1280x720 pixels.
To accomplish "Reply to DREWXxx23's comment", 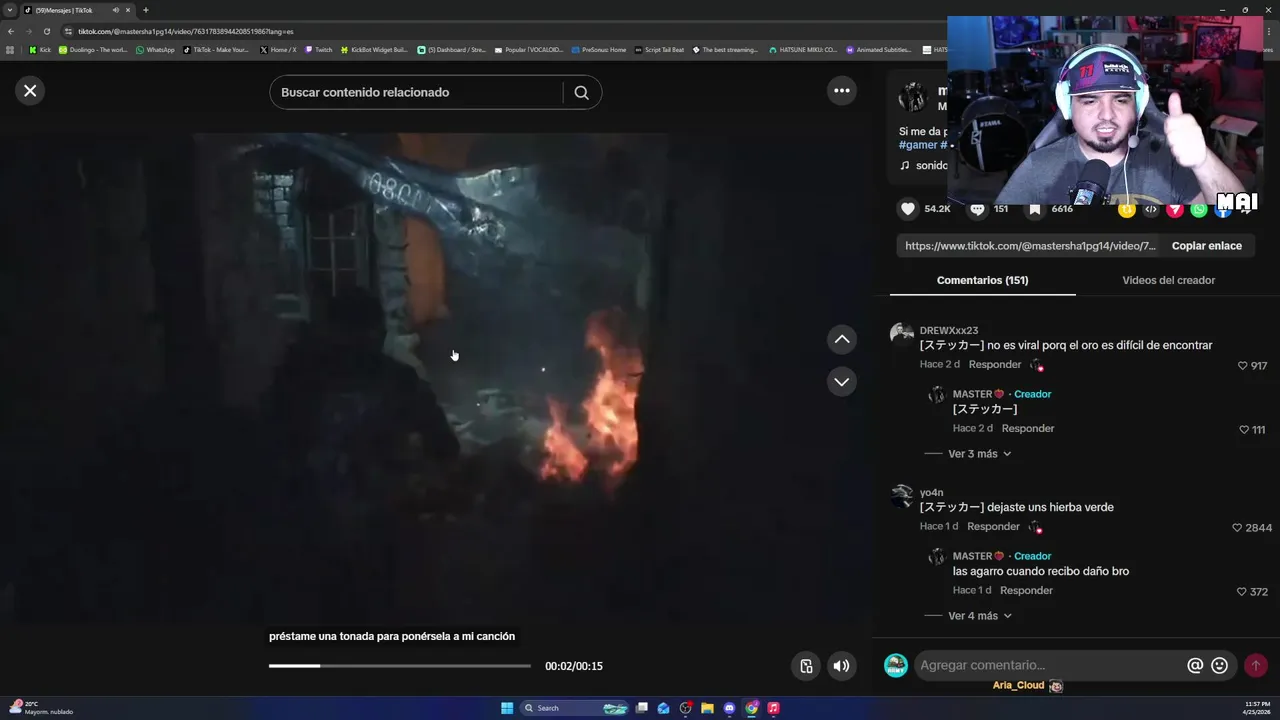I will [995, 364].
